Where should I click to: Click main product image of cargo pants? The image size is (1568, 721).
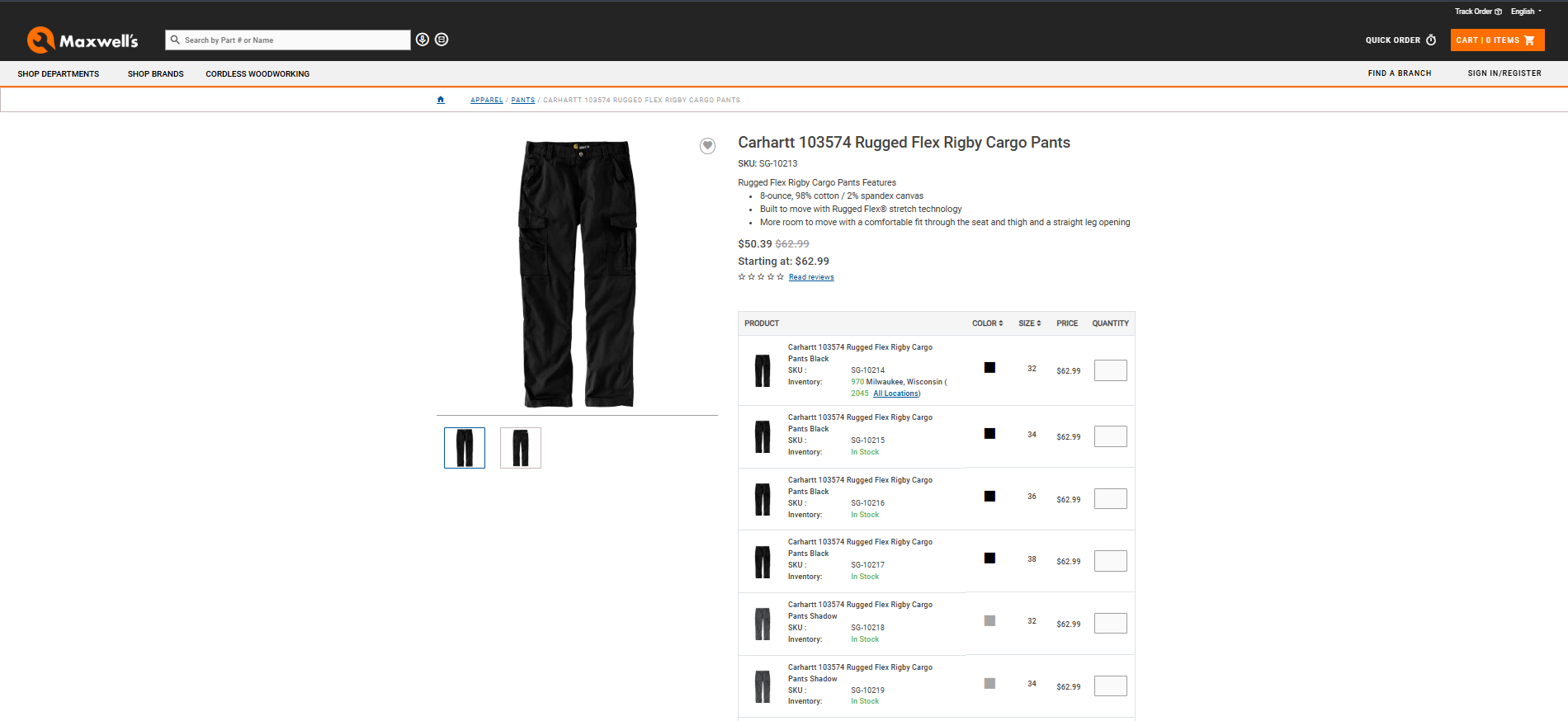(x=578, y=274)
